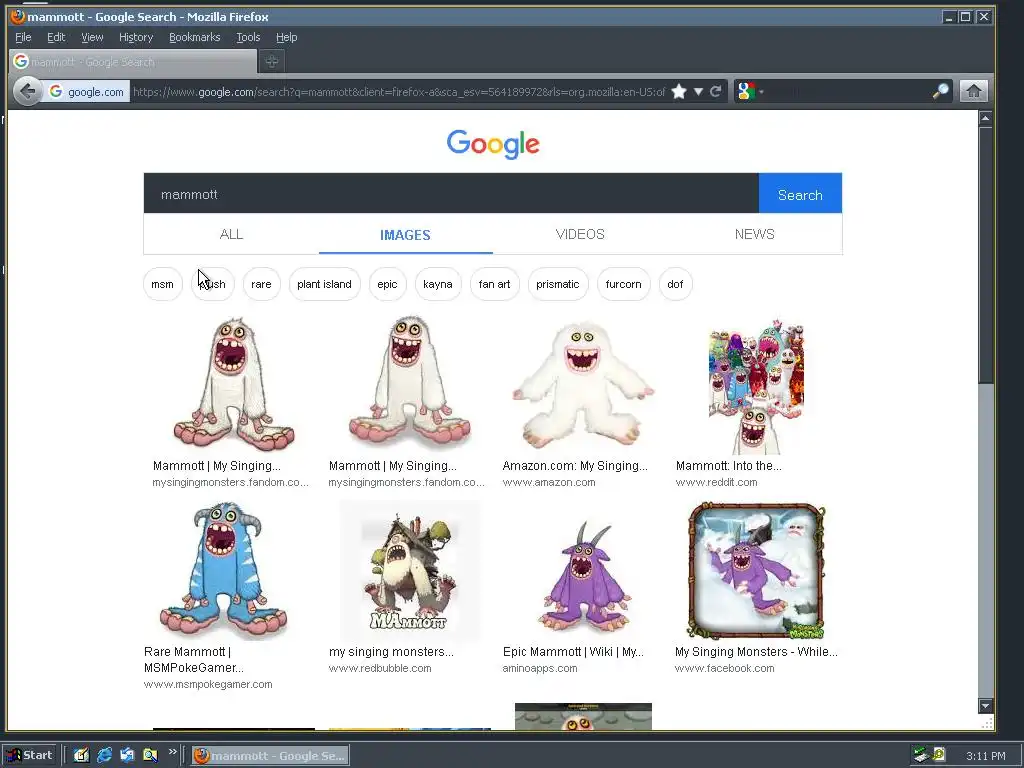Click the blue Search button

(800, 194)
